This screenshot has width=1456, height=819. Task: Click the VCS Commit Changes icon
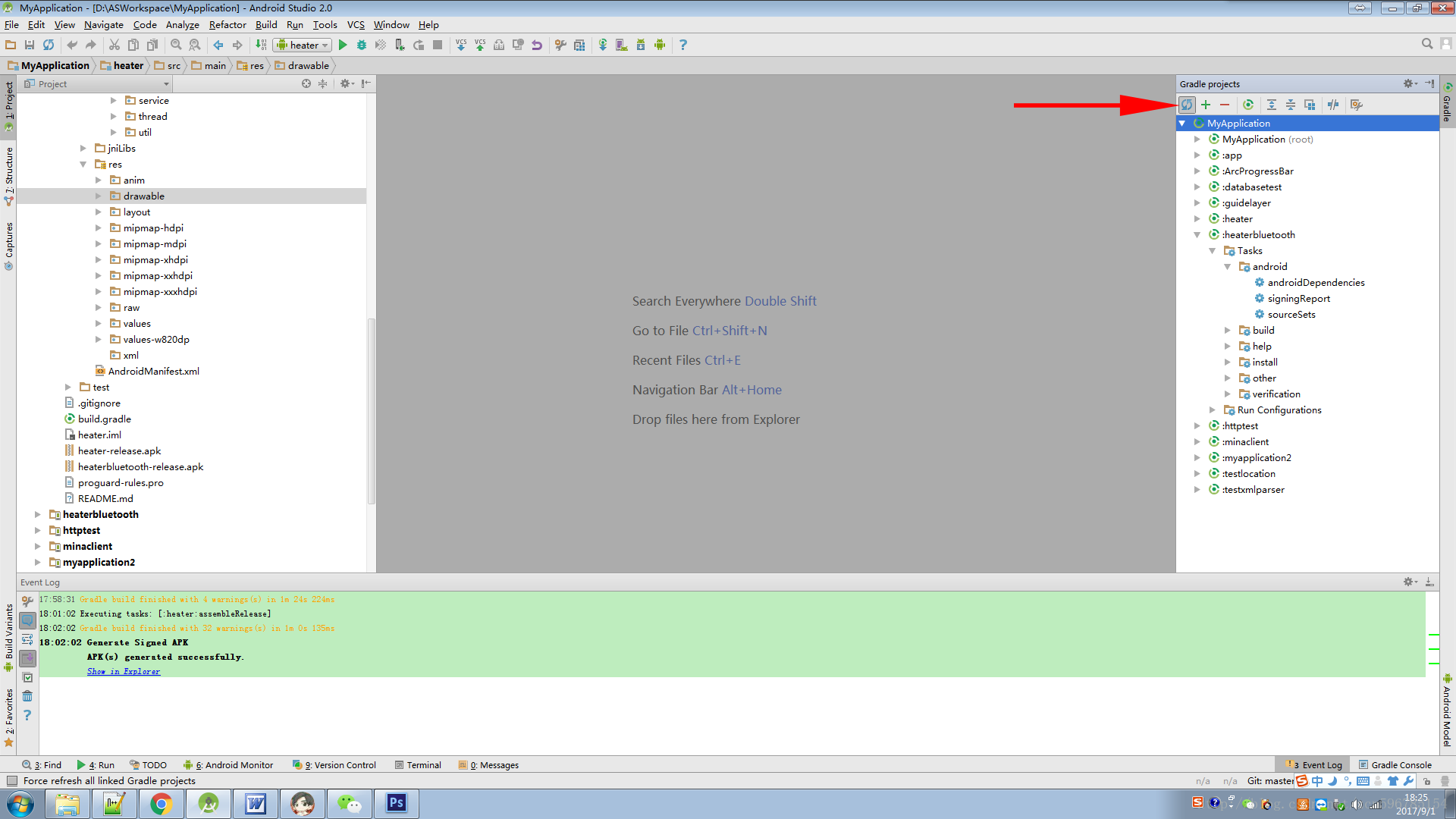(480, 45)
